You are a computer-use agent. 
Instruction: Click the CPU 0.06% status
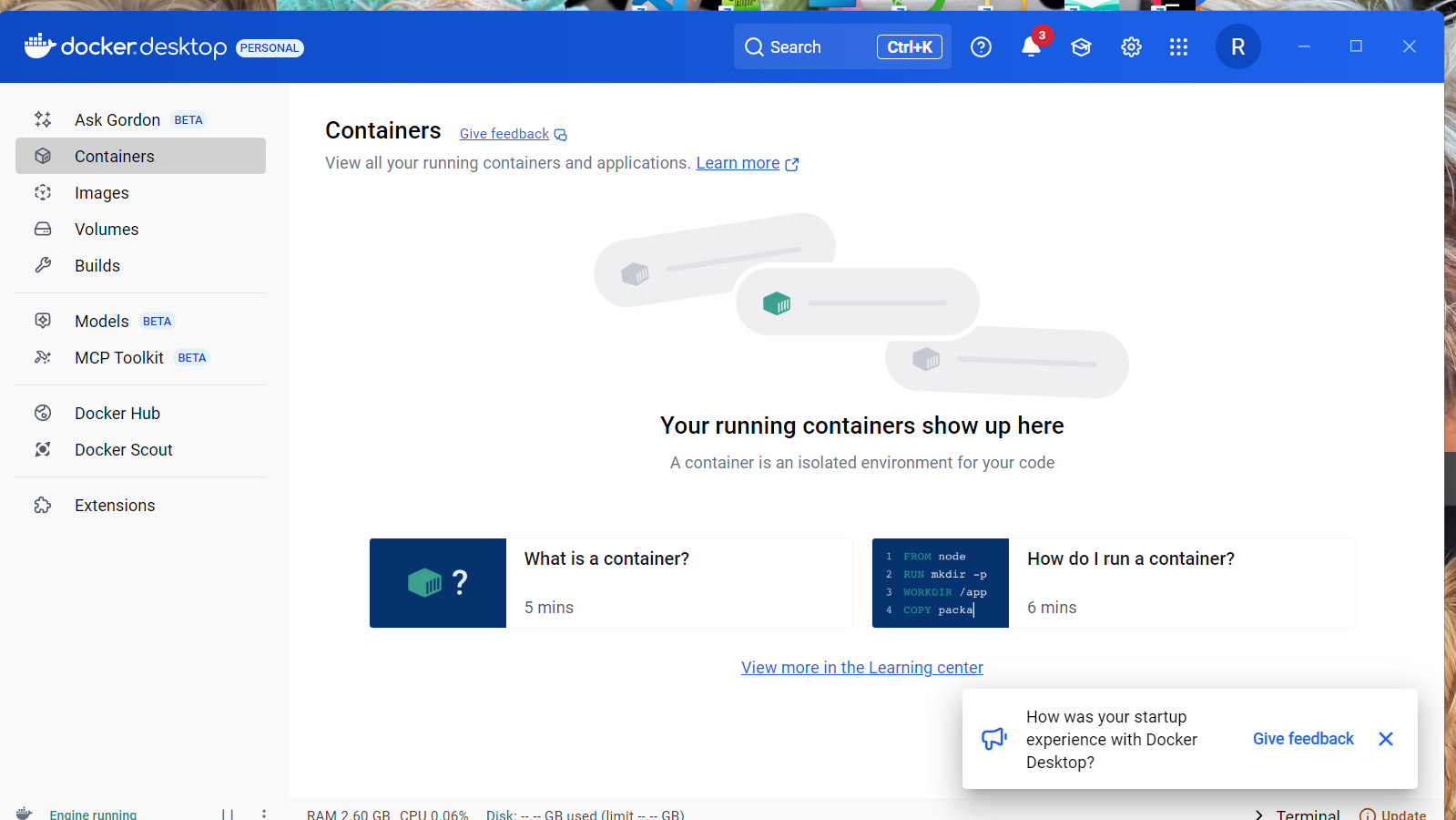(433, 815)
